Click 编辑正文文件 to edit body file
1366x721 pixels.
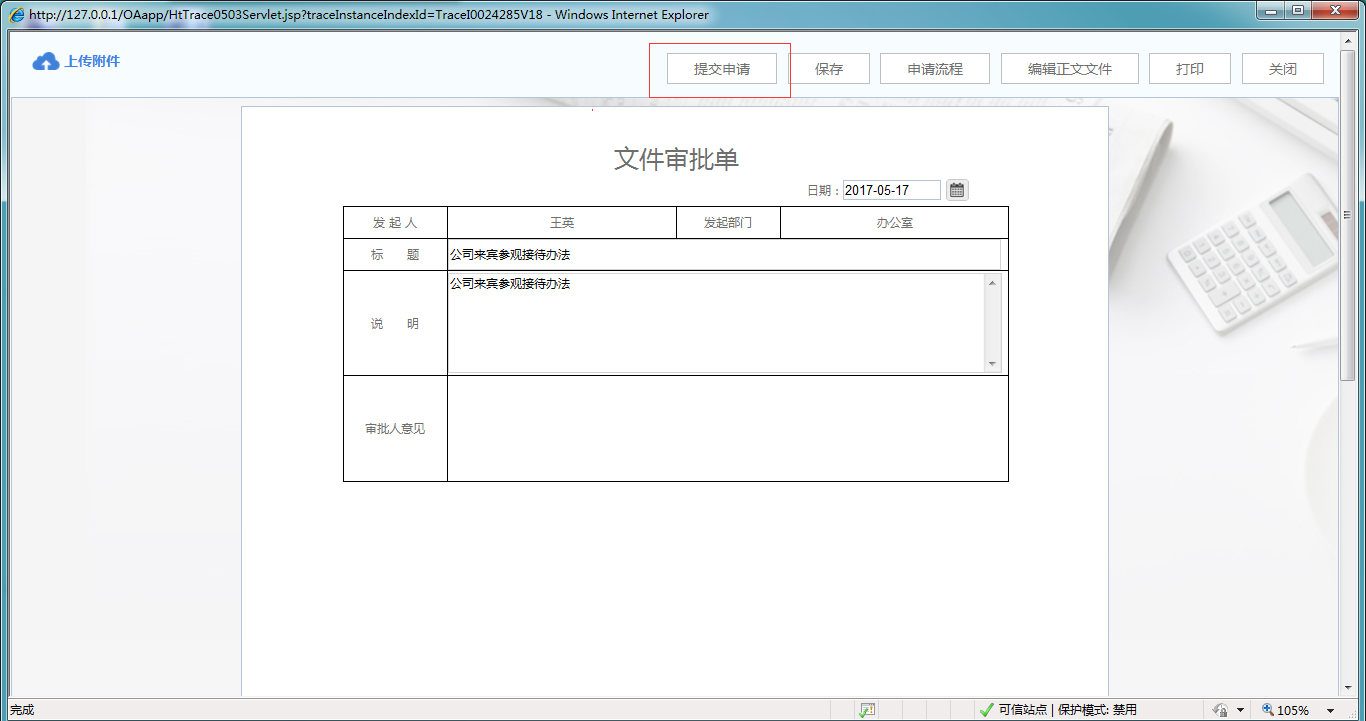point(1070,69)
